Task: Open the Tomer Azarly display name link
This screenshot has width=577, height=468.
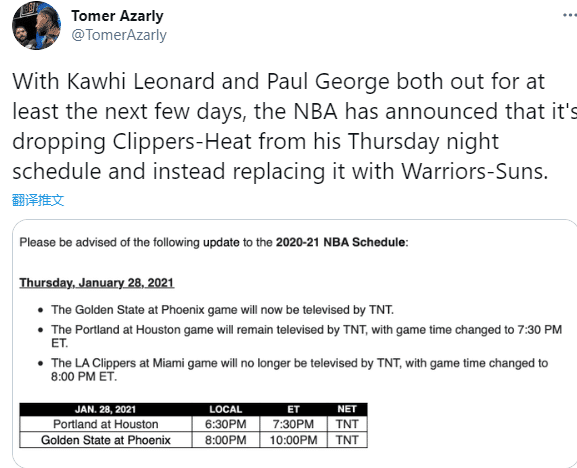Action: coord(117,16)
